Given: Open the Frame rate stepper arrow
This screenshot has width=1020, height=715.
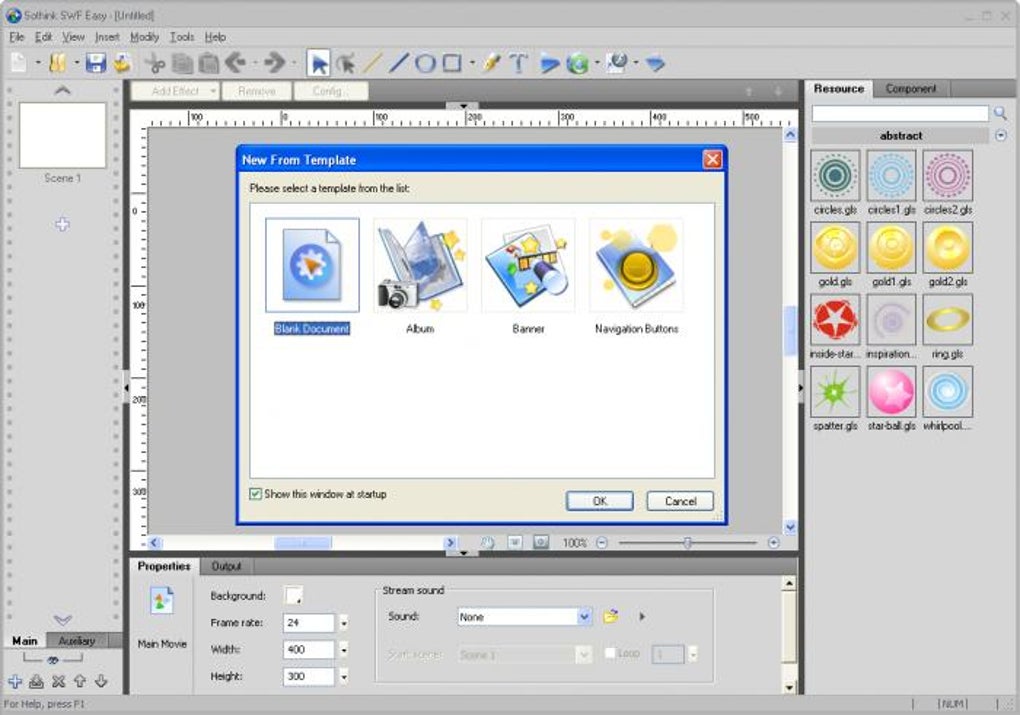Looking at the screenshot, I should click(344, 623).
